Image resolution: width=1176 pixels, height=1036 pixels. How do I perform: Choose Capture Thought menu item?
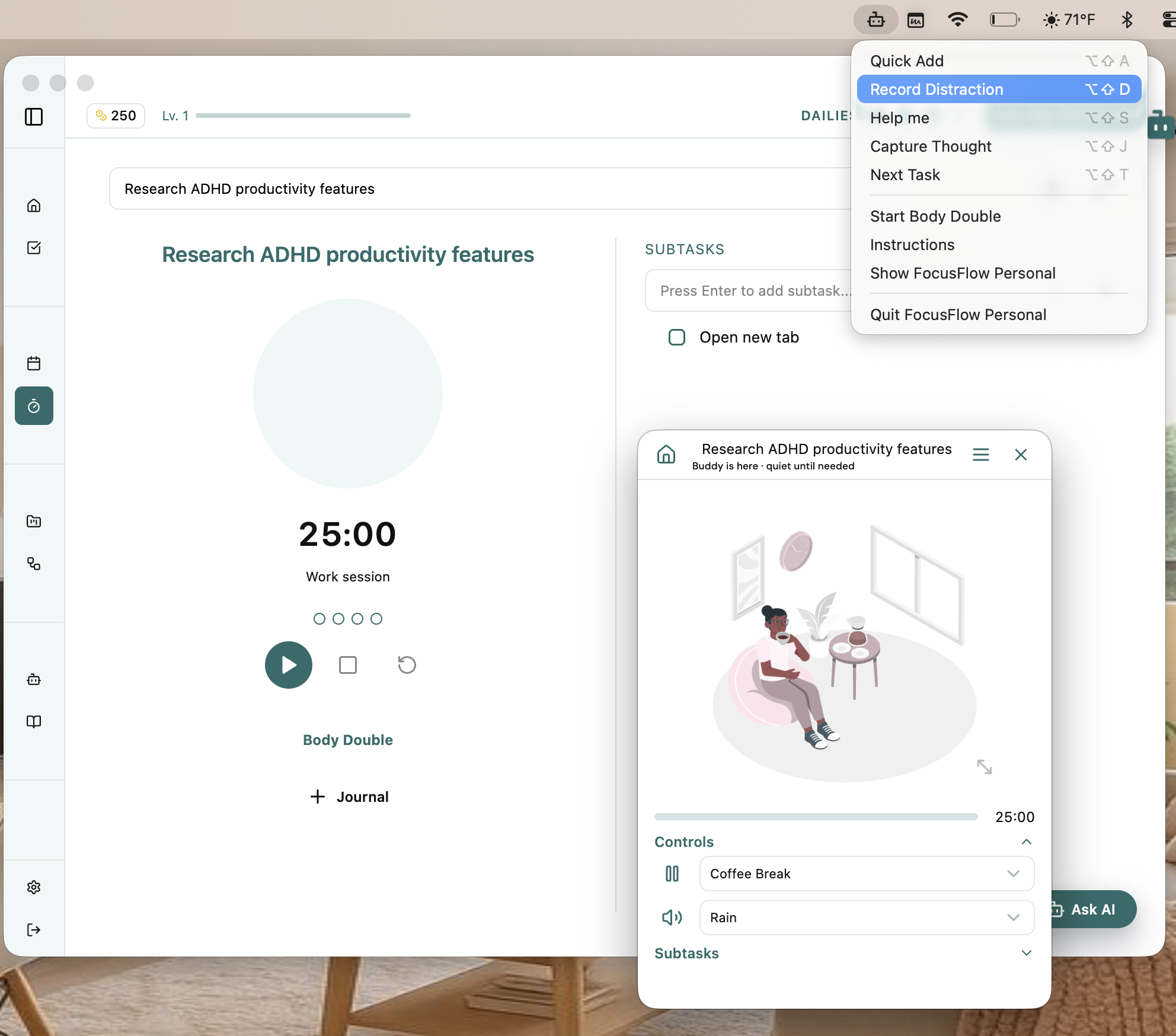tap(999, 146)
